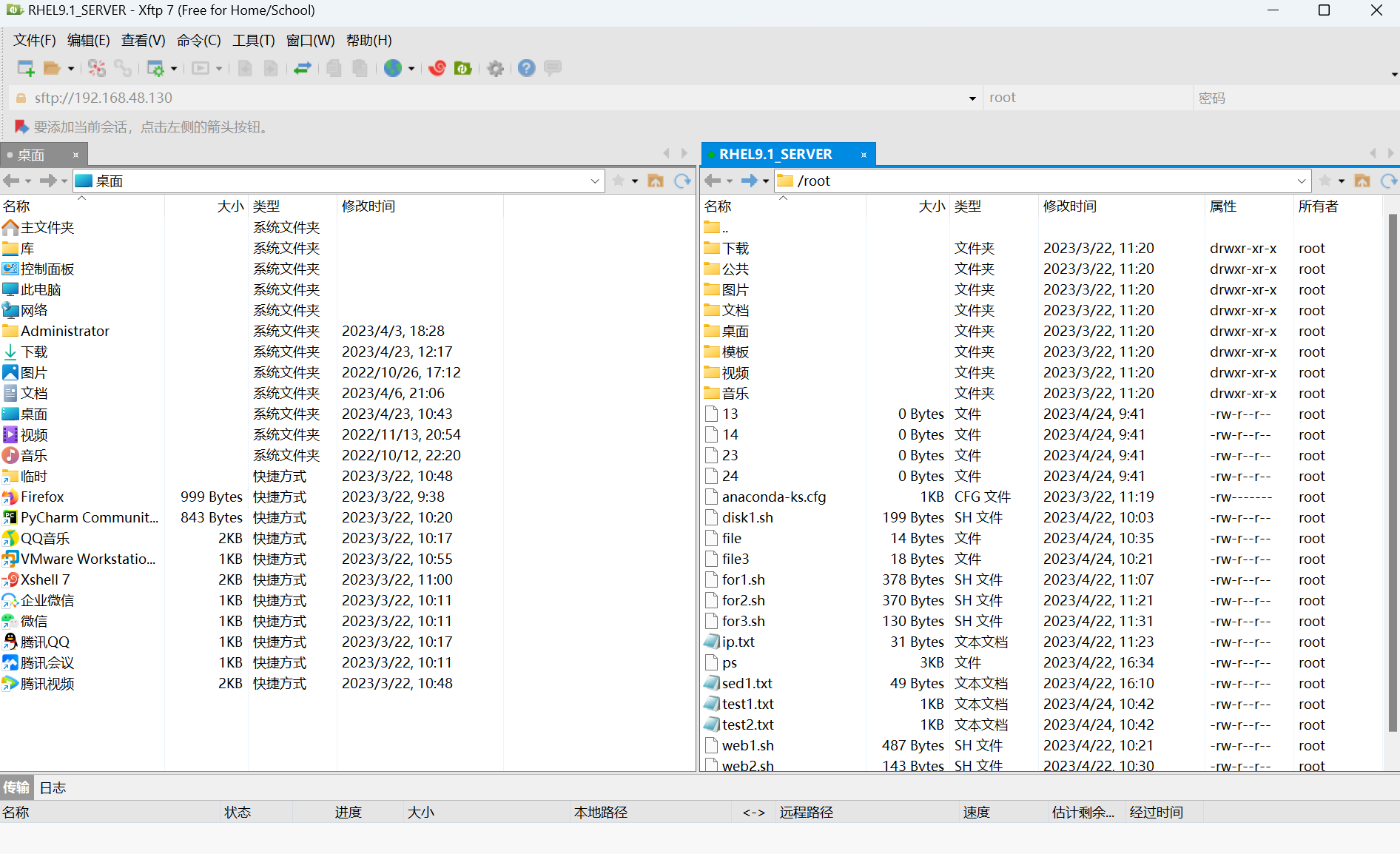
Task: Click the chat bubble feedback icon
Action: coord(553,68)
